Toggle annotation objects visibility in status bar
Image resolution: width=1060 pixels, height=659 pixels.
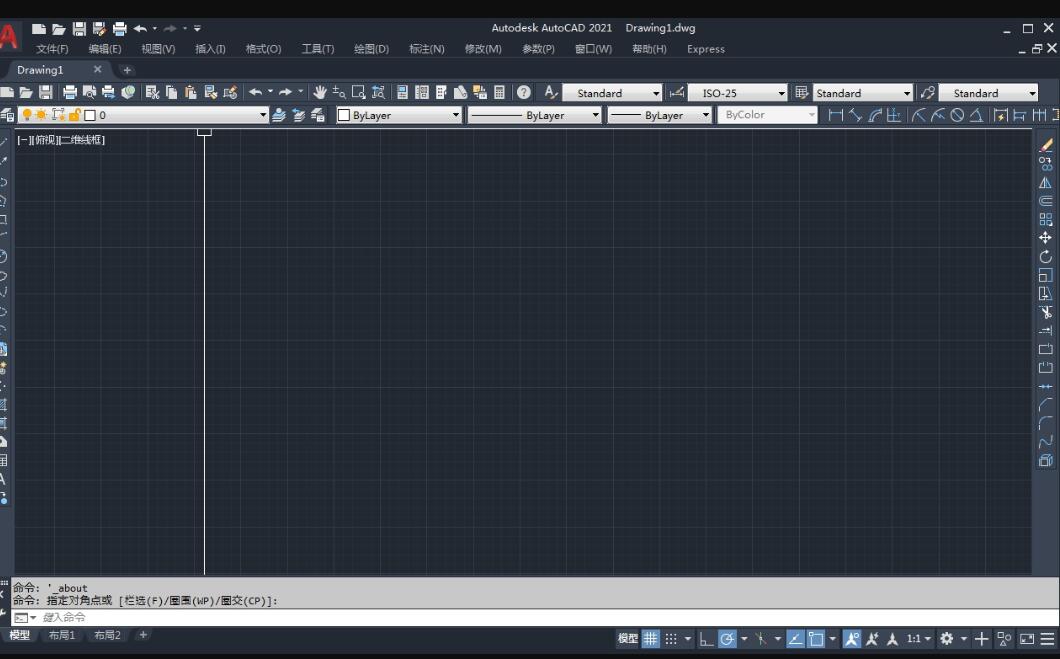[x=852, y=638]
